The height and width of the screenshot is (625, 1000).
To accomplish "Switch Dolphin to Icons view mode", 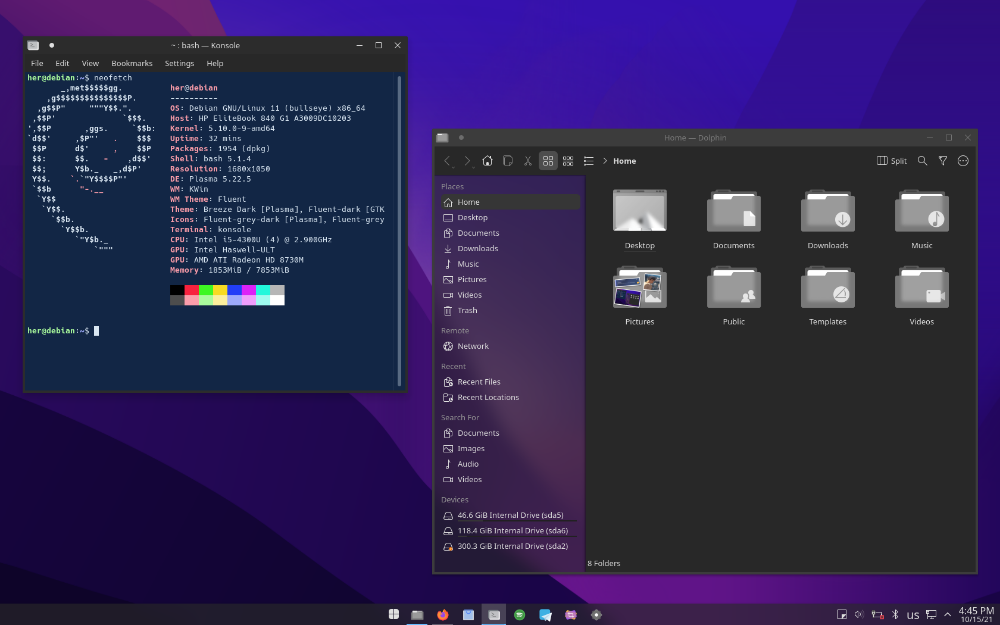I will (548, 161).
